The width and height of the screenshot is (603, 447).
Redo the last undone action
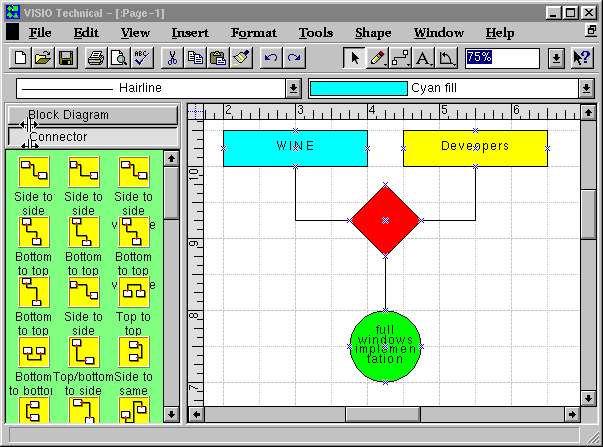click(294, 58)
